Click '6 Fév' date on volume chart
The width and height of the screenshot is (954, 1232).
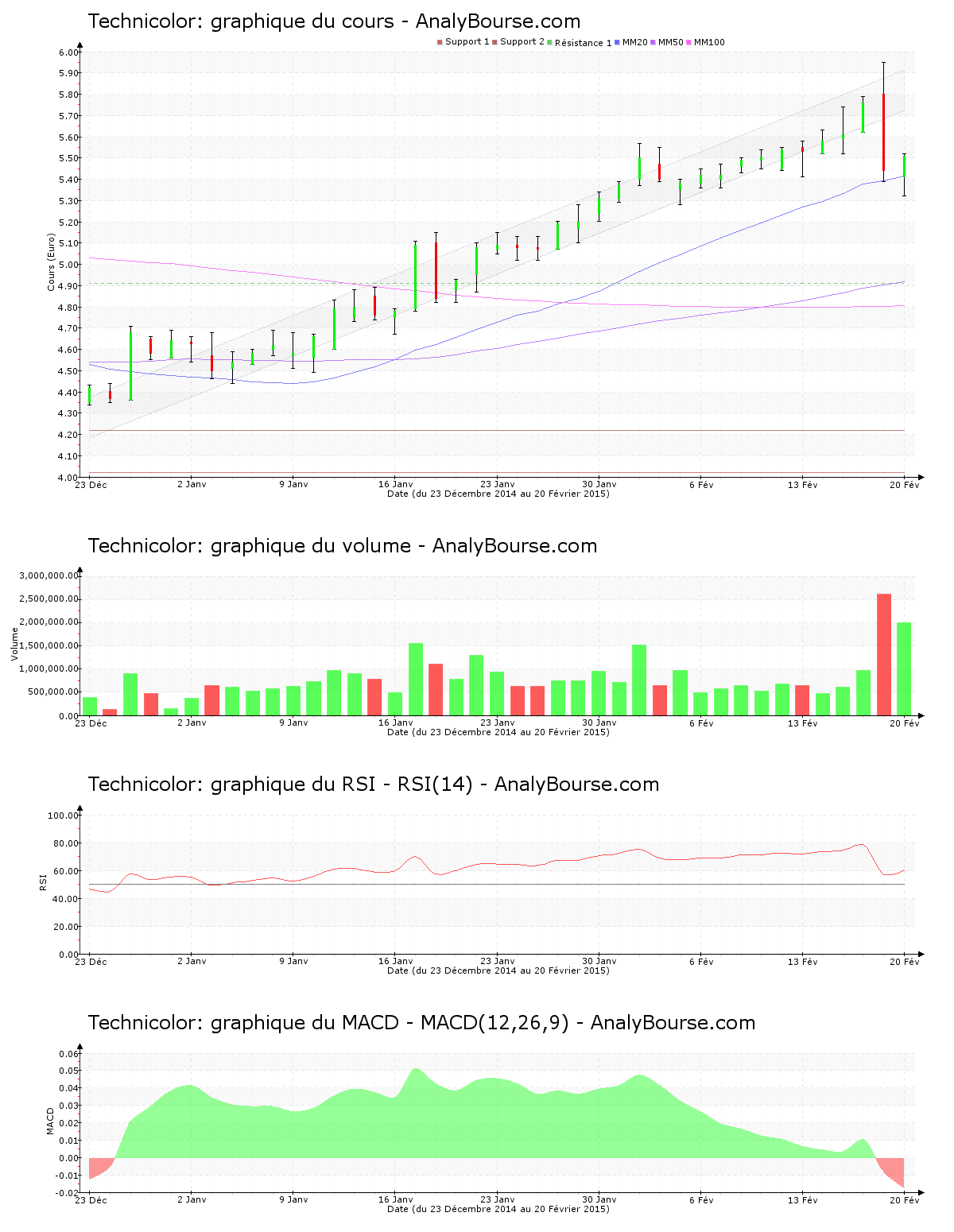701,723
